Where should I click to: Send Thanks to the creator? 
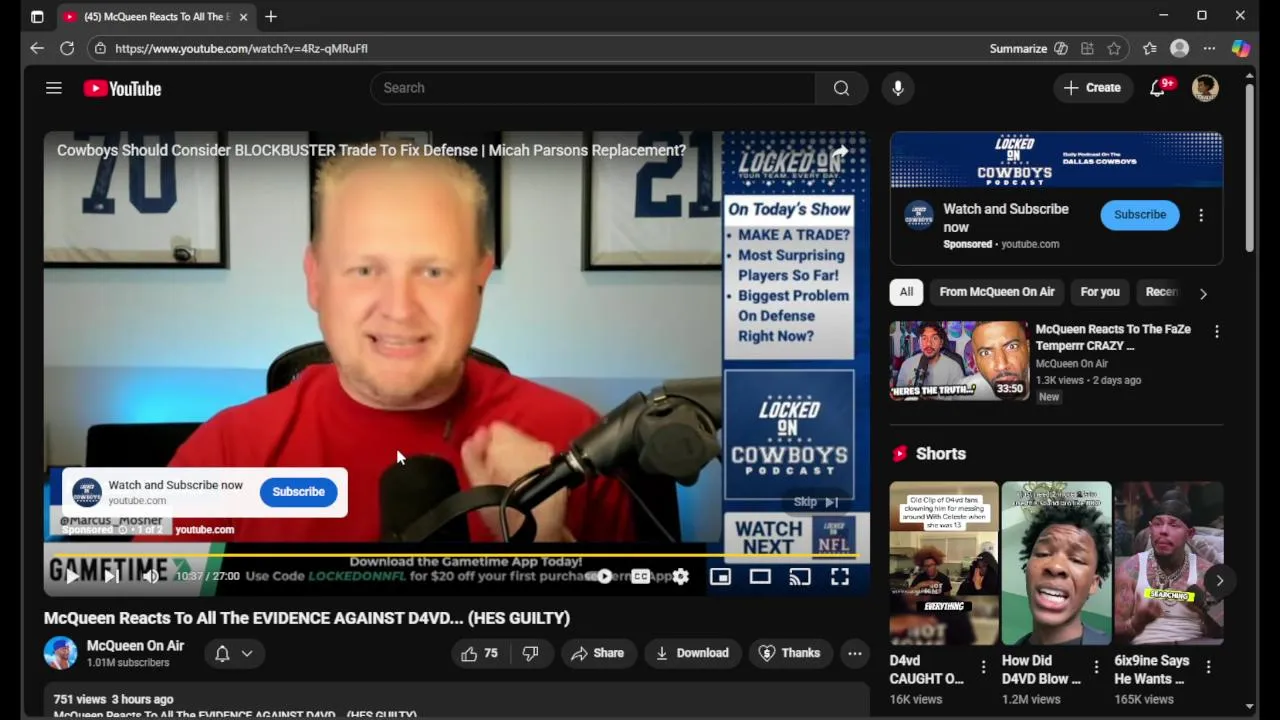(x=790, y=653)
